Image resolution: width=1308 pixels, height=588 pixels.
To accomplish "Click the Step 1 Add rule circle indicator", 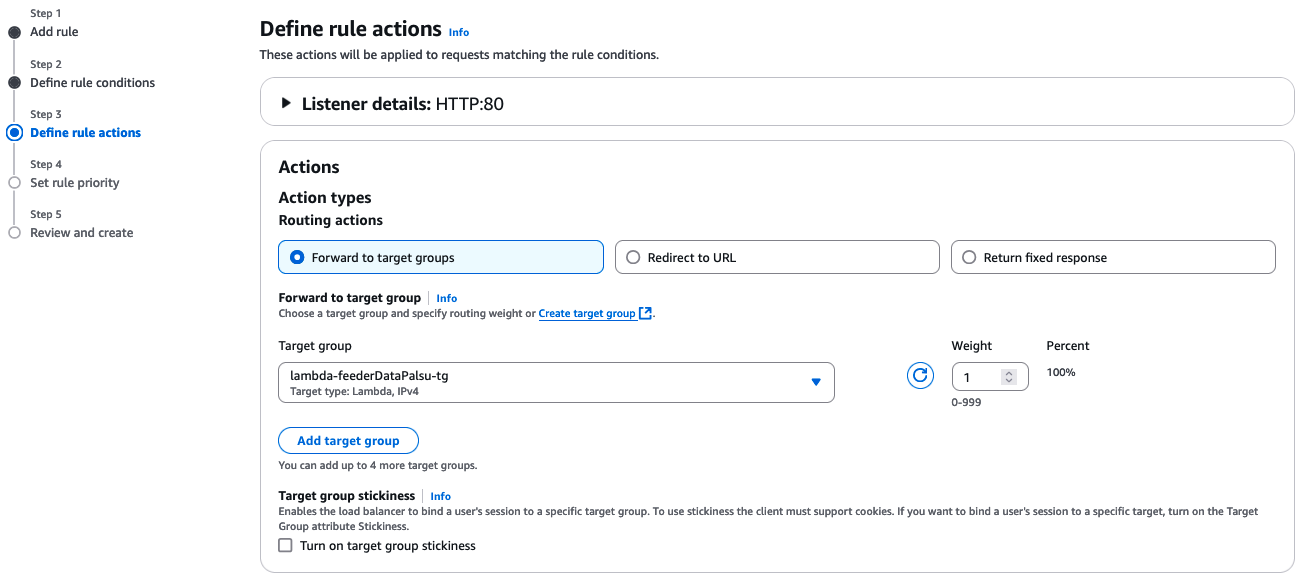I will click(14, 32).
